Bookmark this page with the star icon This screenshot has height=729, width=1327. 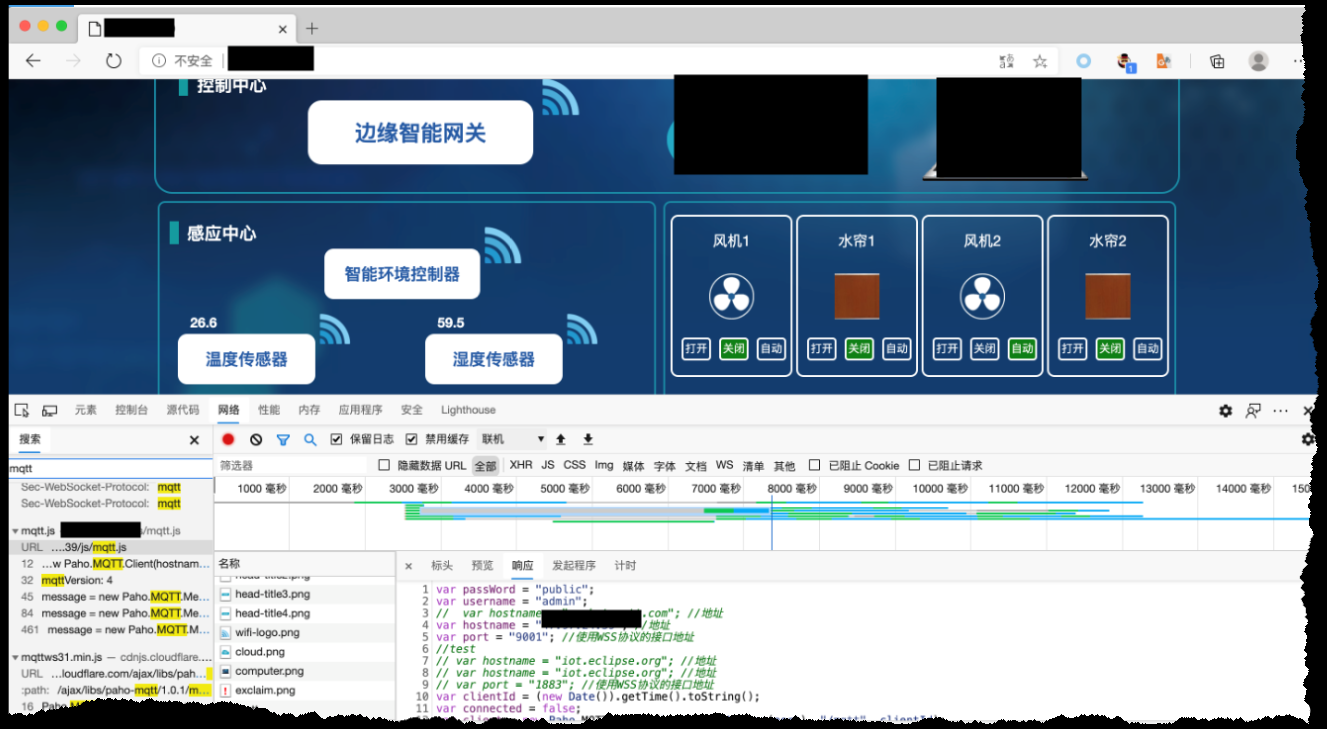[1040, 61]
